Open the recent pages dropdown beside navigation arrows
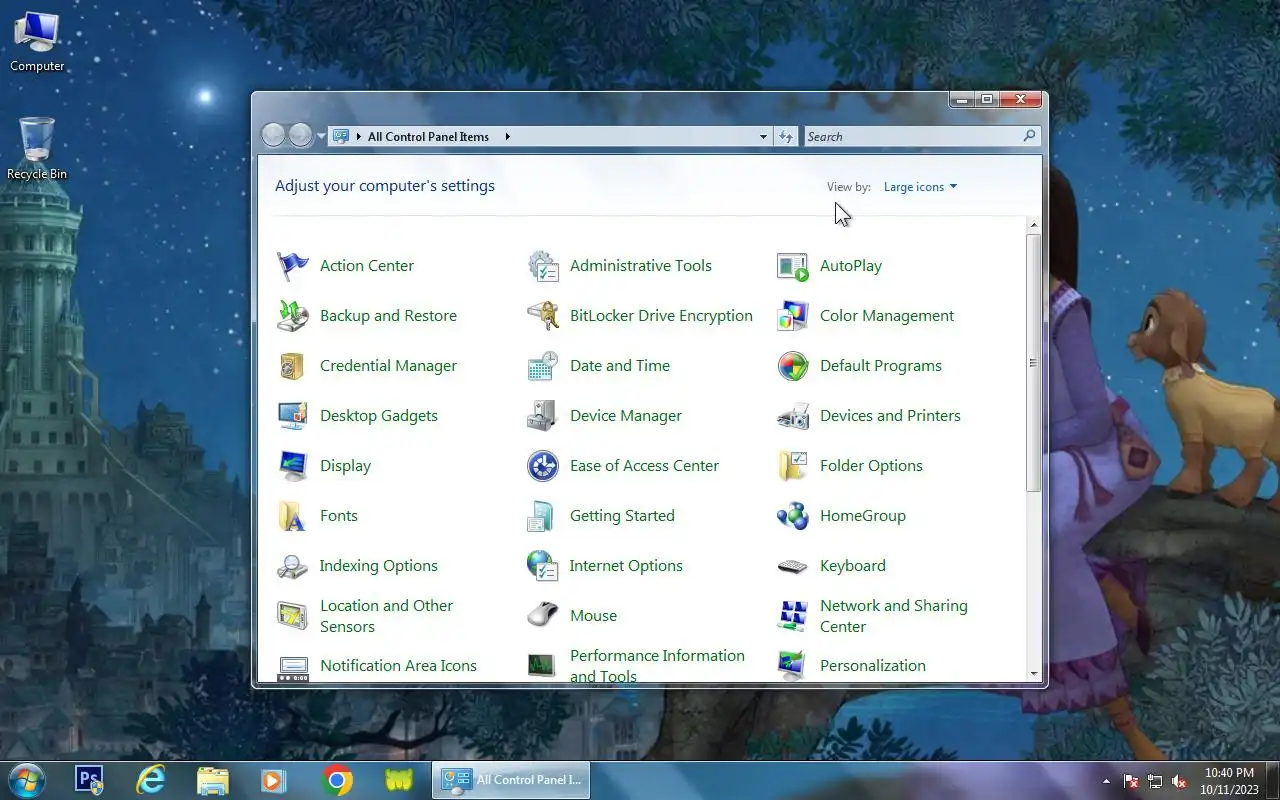The image size is (1280, 800). coord(321,136)
